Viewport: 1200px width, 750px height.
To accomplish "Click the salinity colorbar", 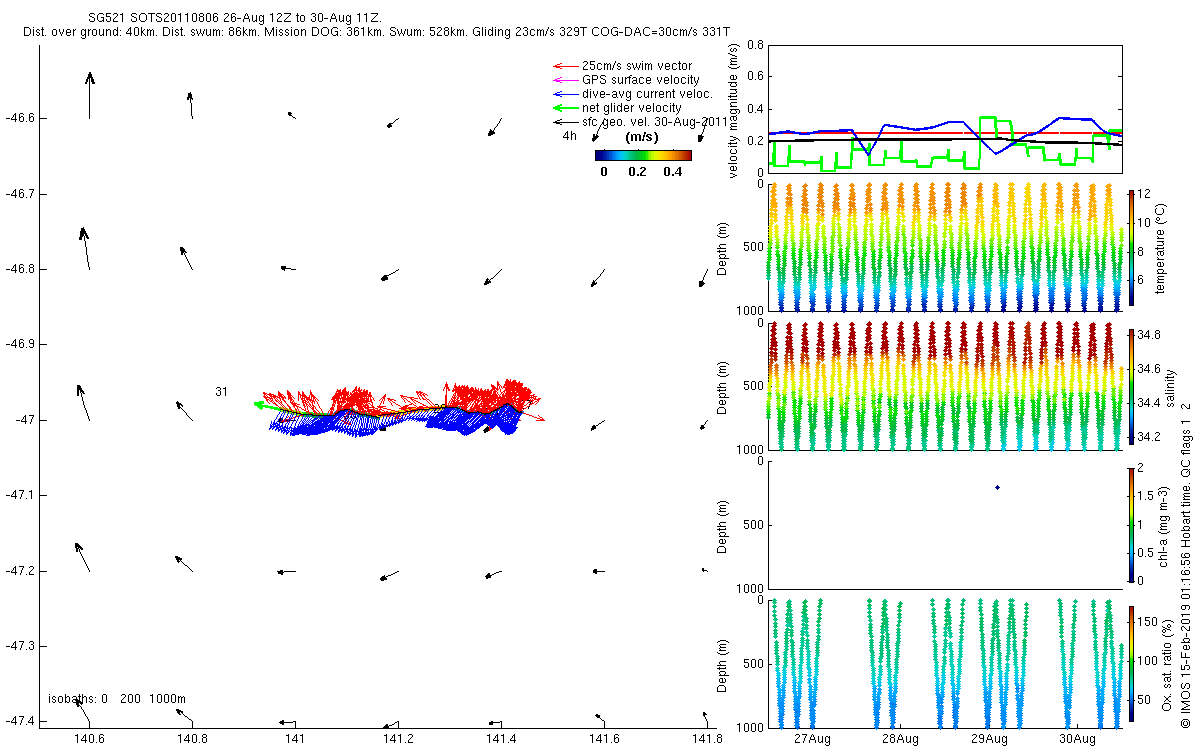I will pyautogui.click(x=1130, y=388).
